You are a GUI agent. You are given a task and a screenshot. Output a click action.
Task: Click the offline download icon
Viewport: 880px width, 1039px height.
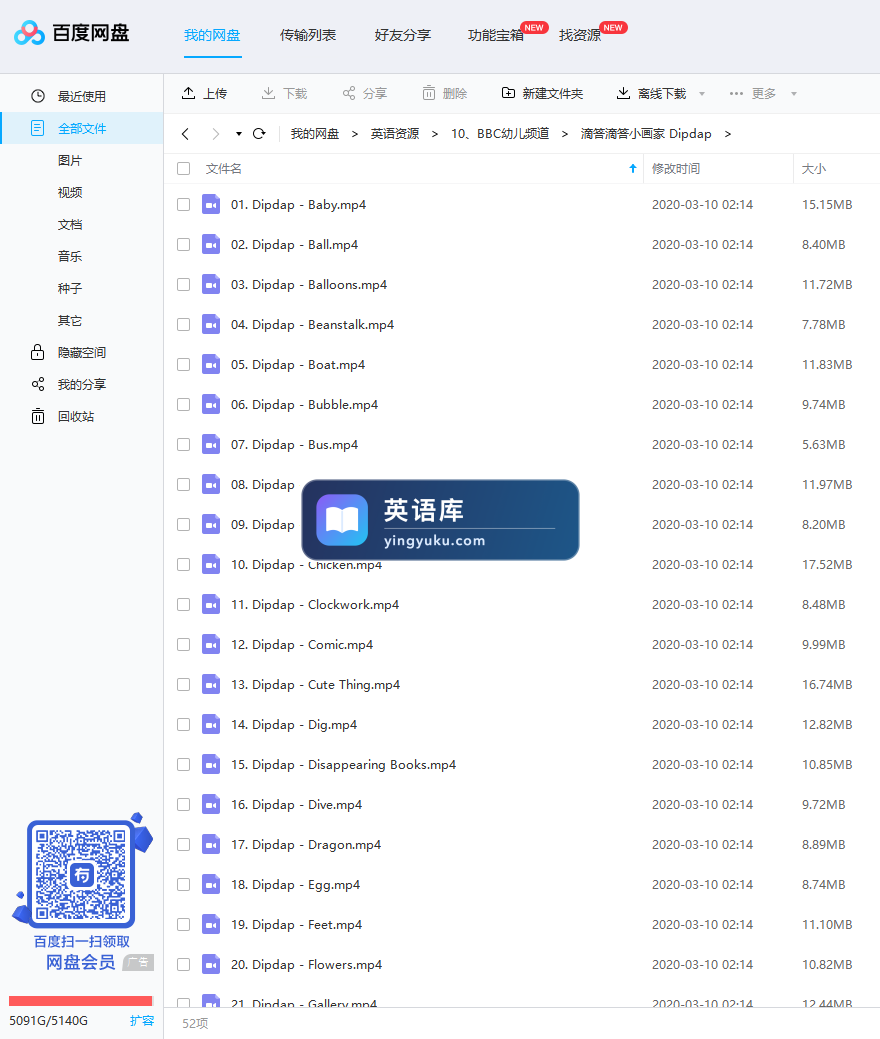click(x=624, y=93)
